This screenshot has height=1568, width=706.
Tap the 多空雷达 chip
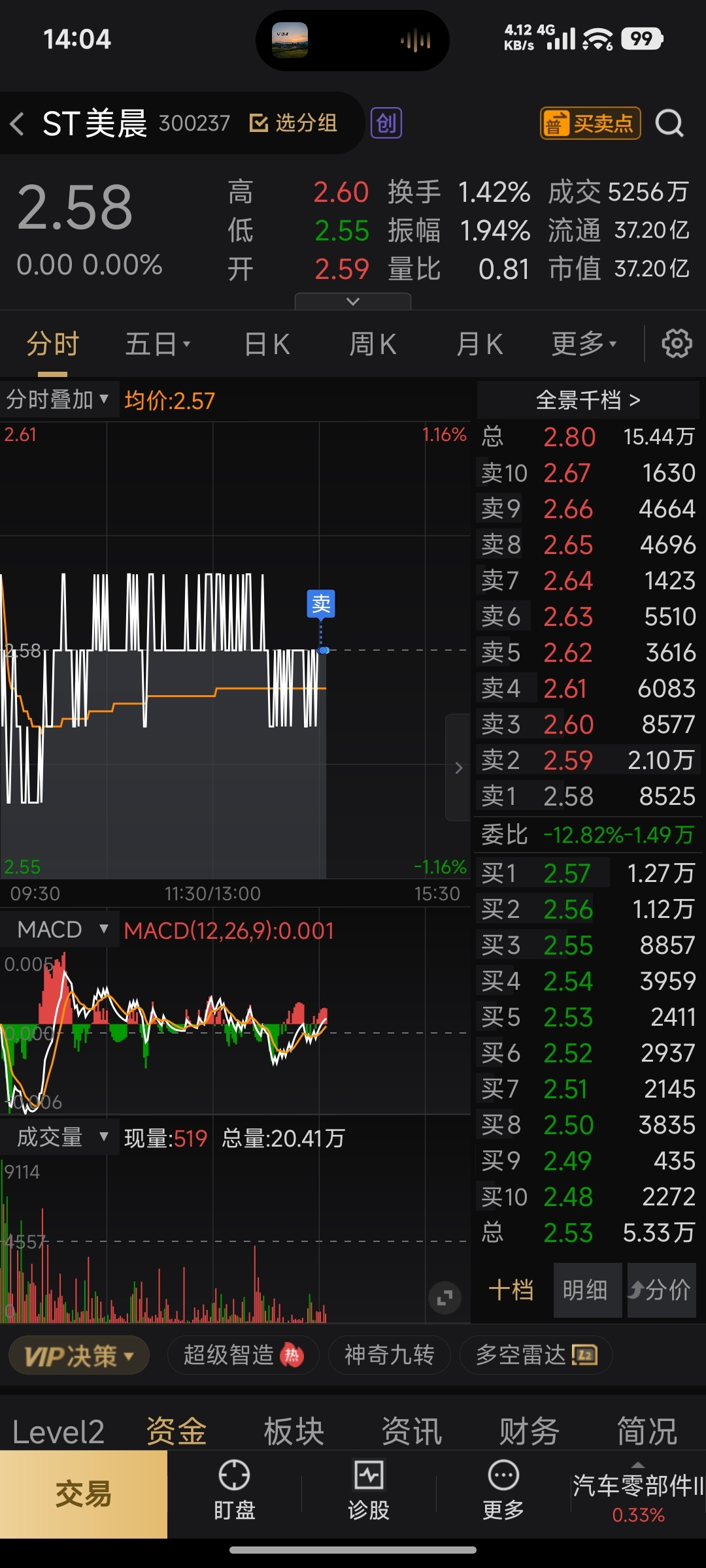pyautogui.click(x=536, y=1355)
